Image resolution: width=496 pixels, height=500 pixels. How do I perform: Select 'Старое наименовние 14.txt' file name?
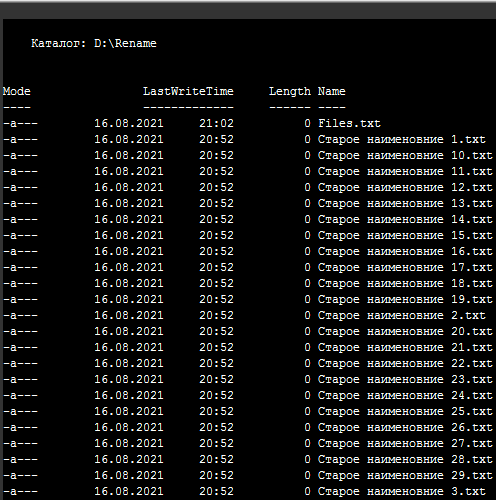point(405,219)
